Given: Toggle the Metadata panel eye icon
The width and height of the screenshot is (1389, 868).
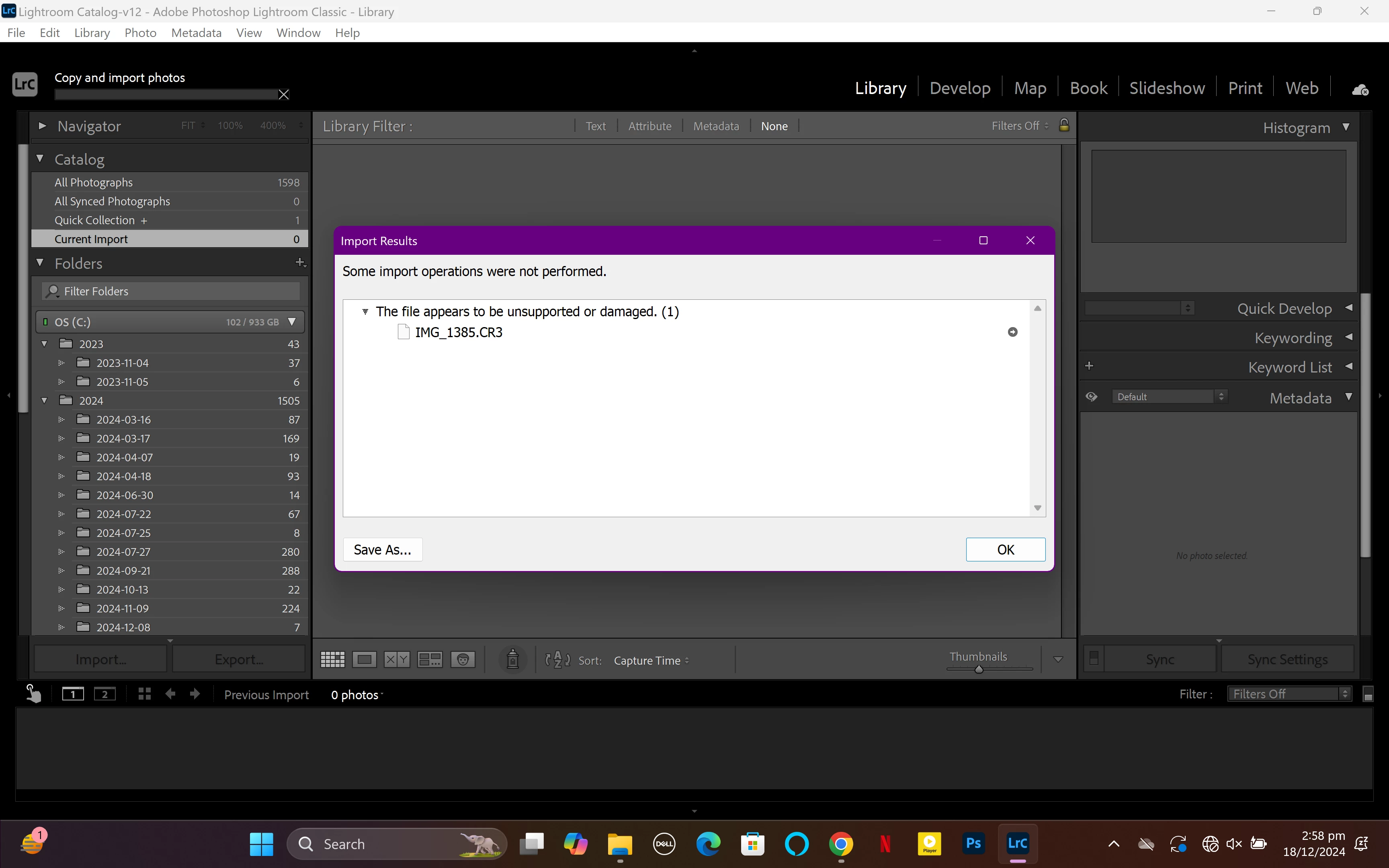Looking at the screenshot, I should point(1091,397).
